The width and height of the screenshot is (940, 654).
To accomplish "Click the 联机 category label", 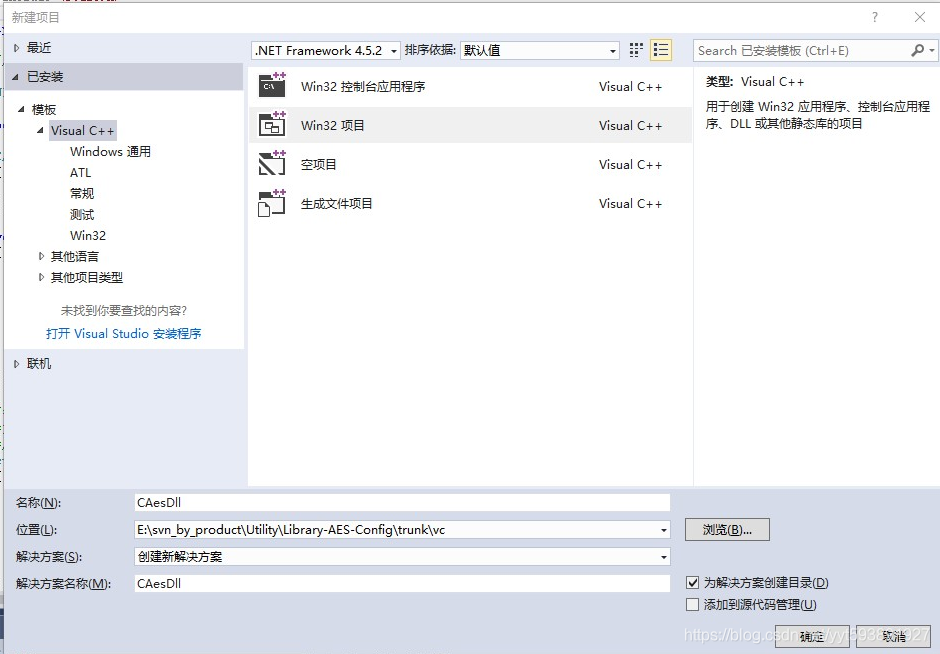I will pos(39,363).
